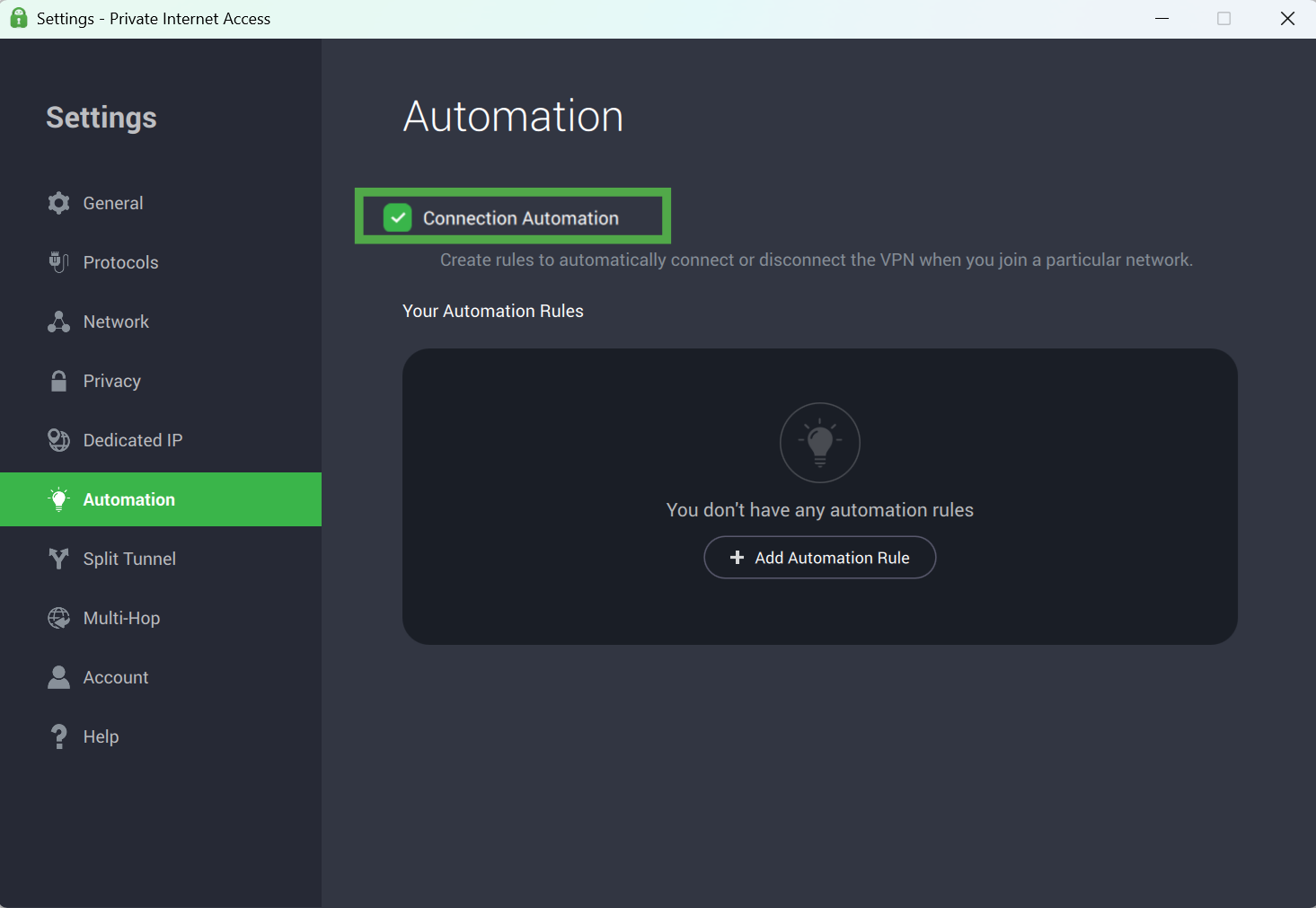Viewport: 1316px width, 908px height.
Task: Go to the Network tab
Action: (x=161, y=322)
